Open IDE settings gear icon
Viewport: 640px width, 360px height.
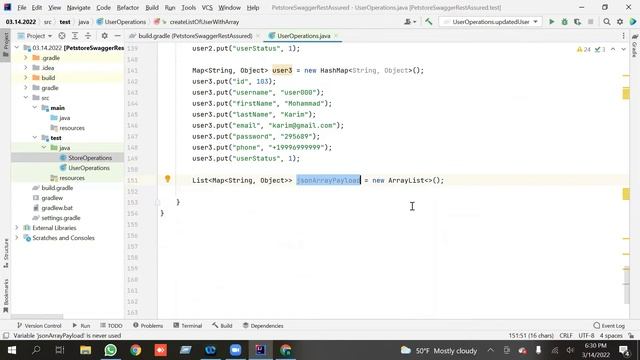point(620,22)
